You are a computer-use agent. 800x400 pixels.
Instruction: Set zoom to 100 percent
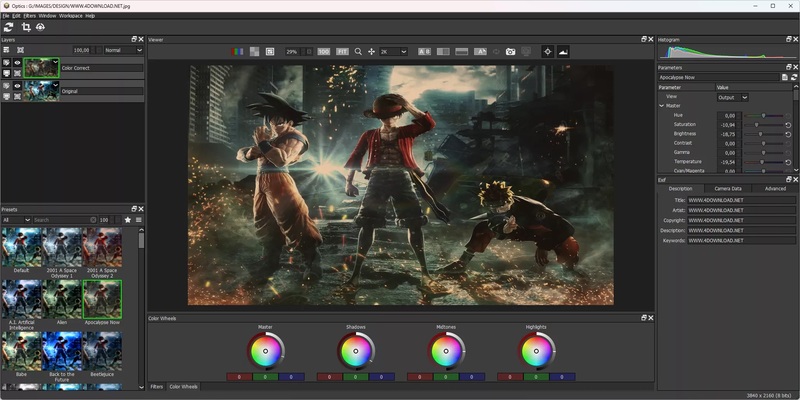pos(323,52)
